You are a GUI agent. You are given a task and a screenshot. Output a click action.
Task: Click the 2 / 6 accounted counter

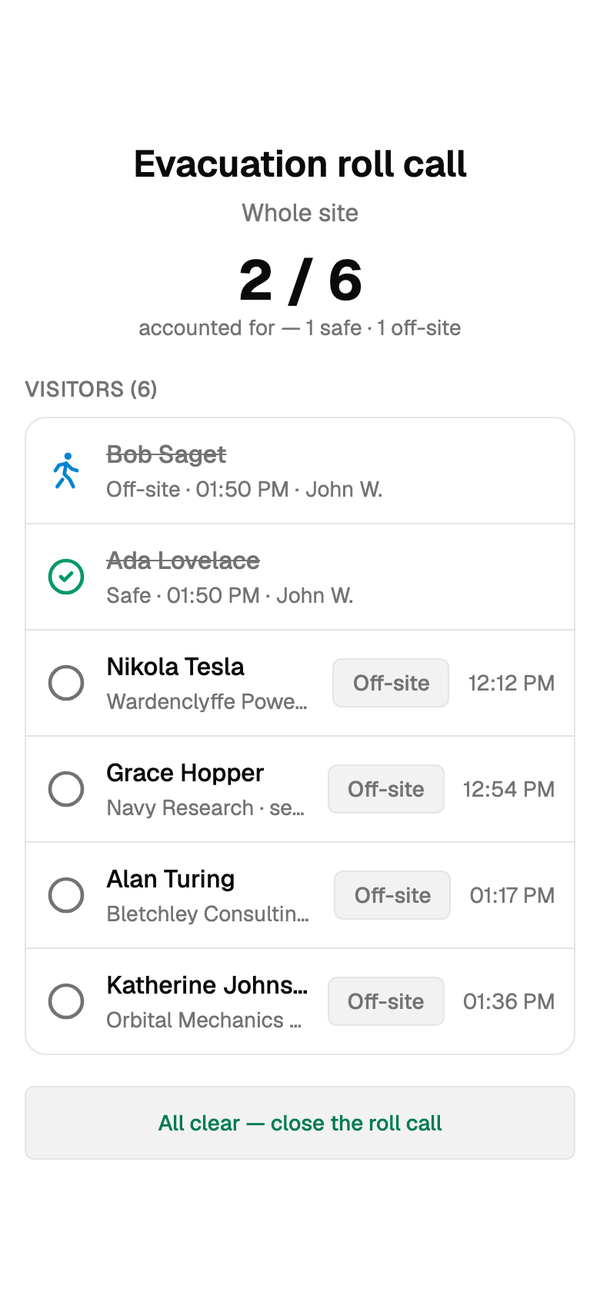pyautogui.click(x=300, y=280)
